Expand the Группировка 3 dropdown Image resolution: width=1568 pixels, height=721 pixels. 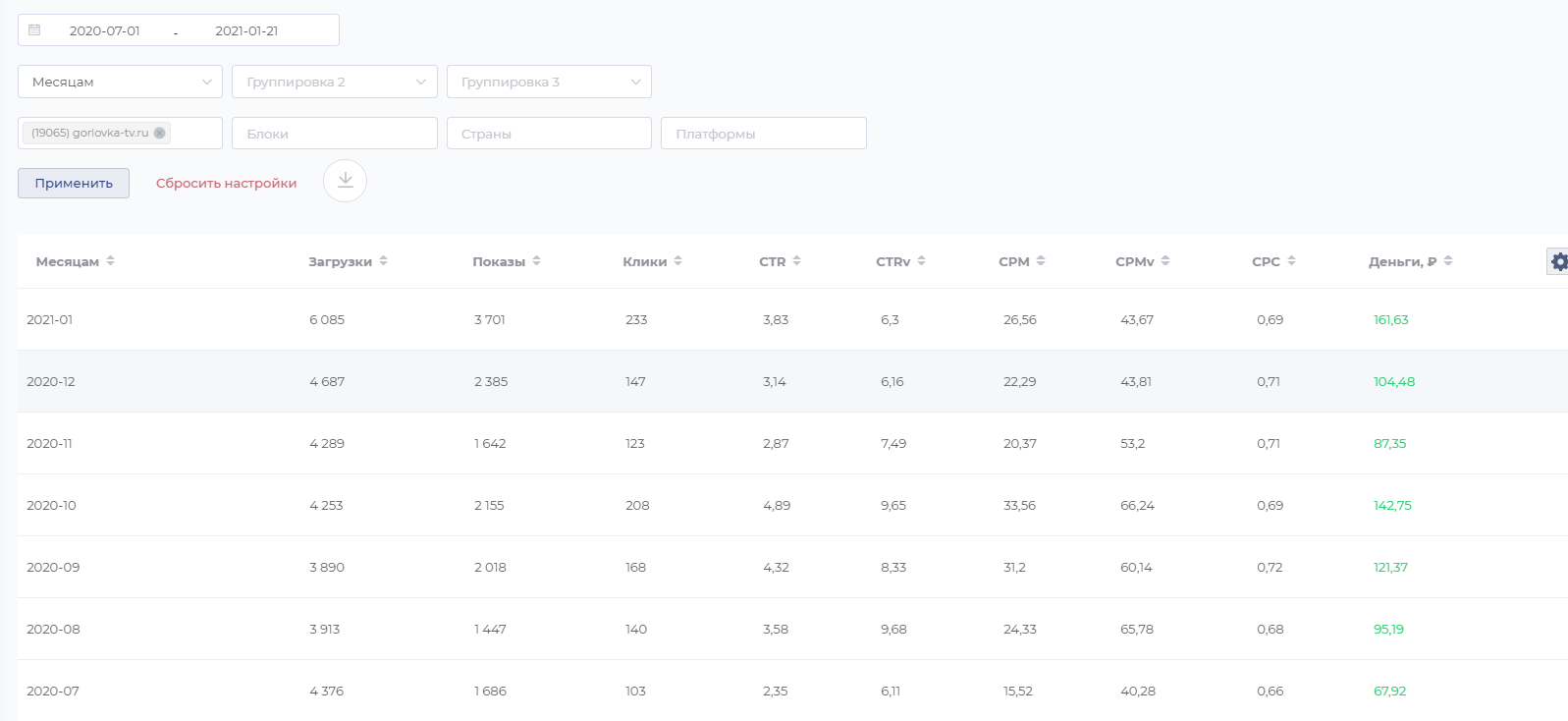coord(549,82)
